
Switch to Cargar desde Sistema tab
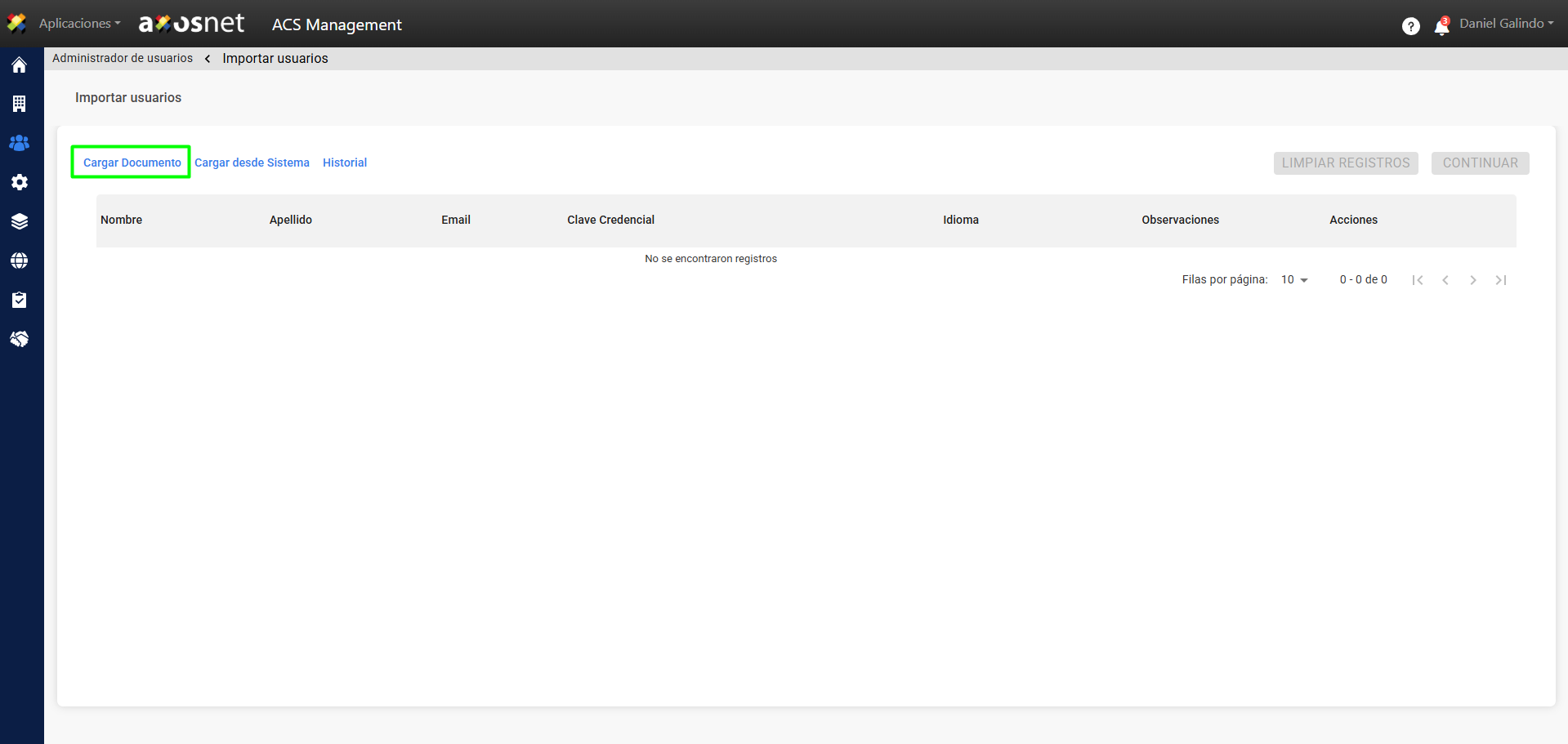pos(252,163)
